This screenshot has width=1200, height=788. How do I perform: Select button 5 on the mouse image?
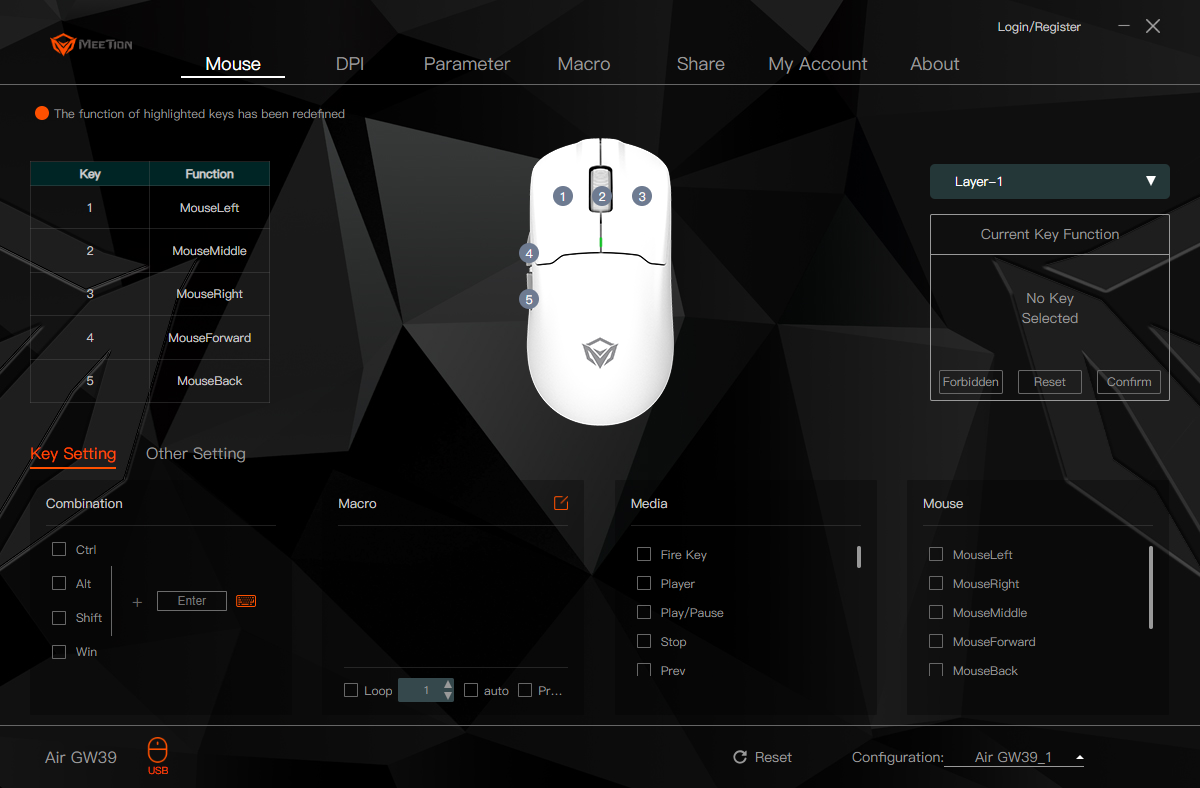[528, 299]
